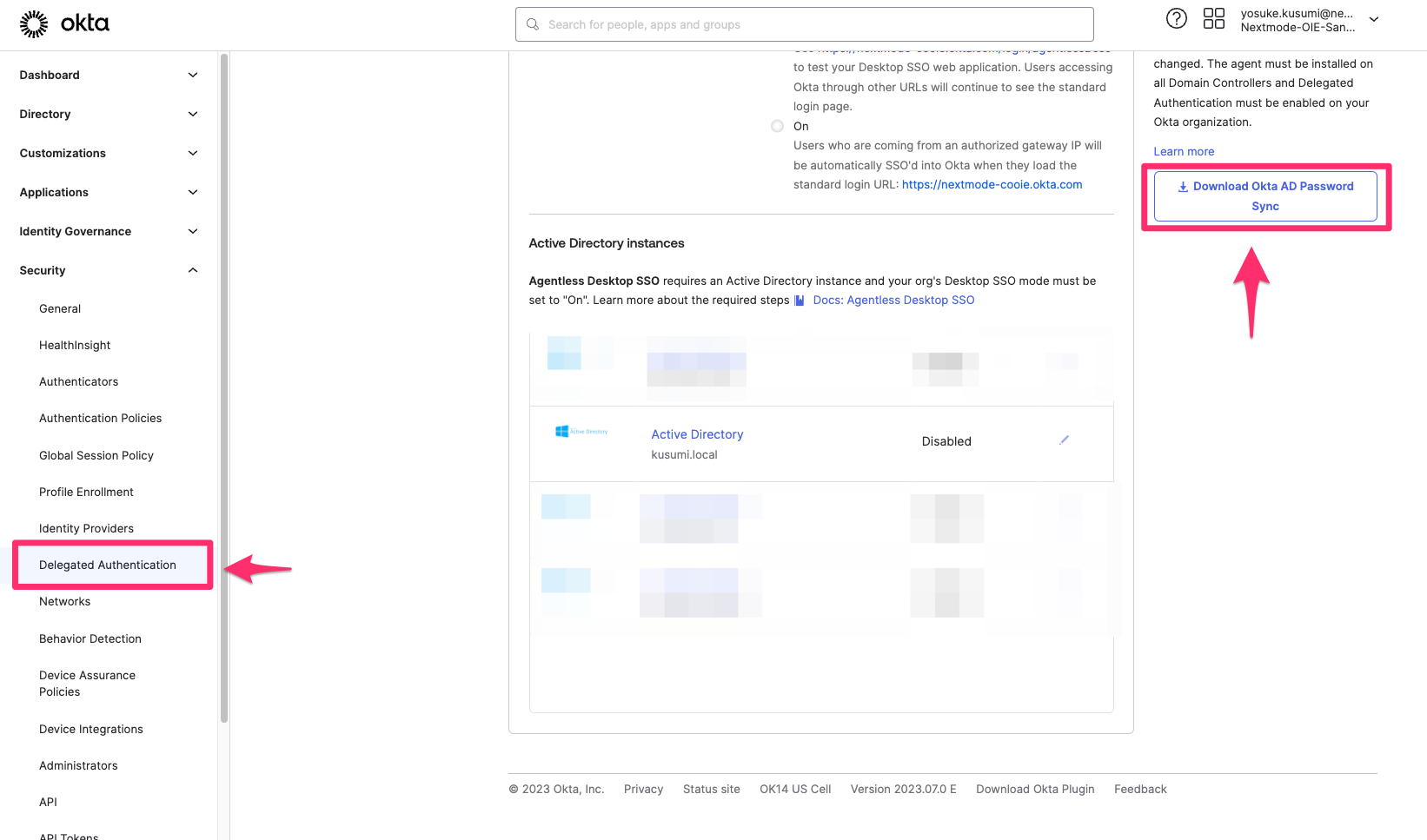
Task: Expand the Directory section
Action: (x=192, y=114)
